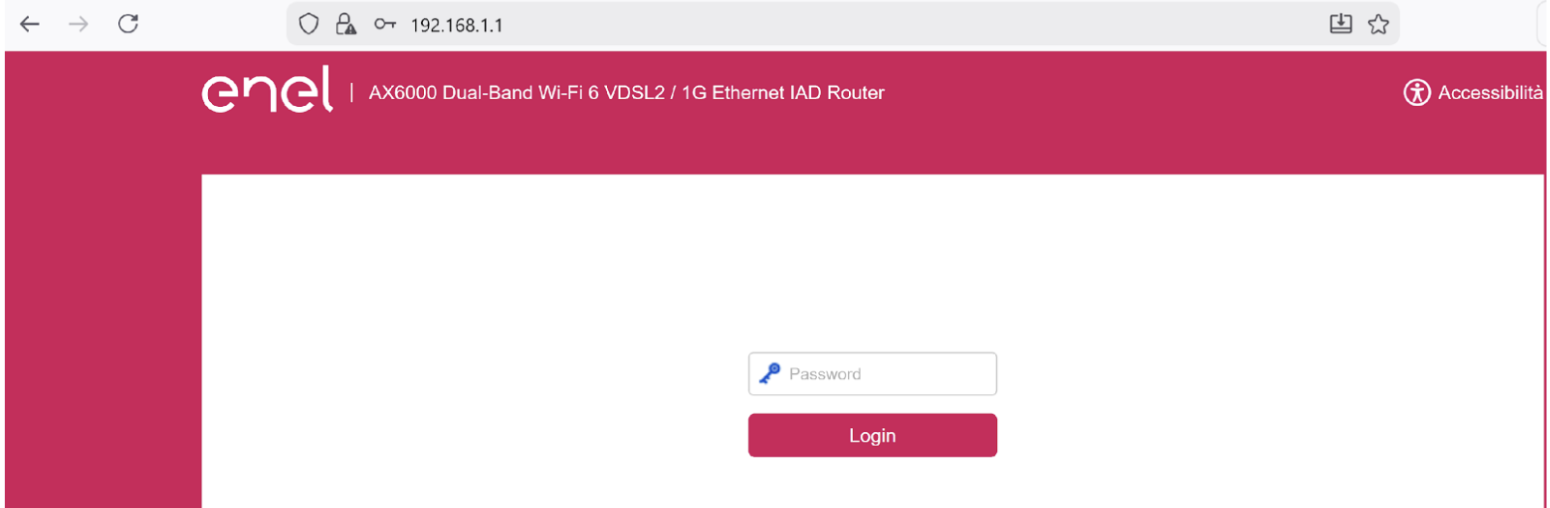
Task: Select the 192.168.1.1 address text
Action: pos(456,25)
